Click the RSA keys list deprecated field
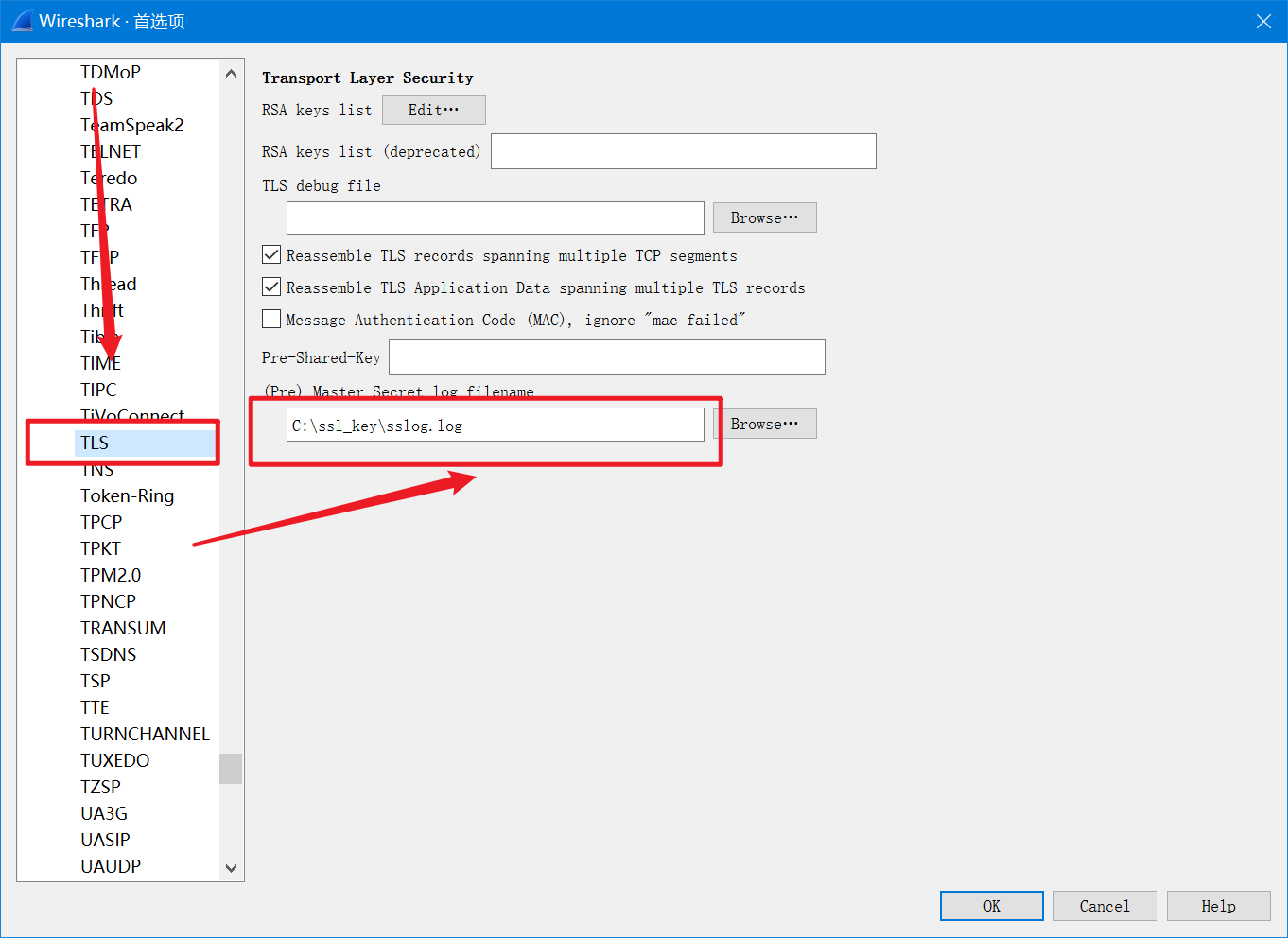The height and width of the screenshot is (938, 1288). click(x=684, y=151)
